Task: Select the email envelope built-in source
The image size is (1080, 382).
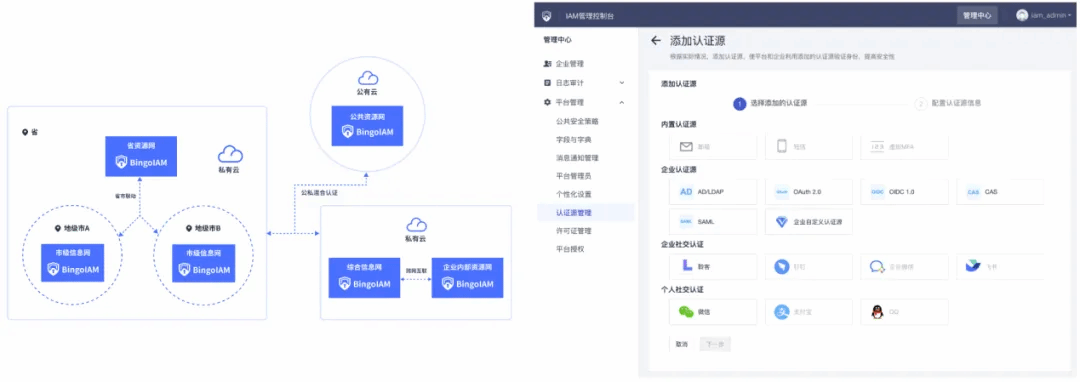Action: pyautogui.click(x=685, y=147)
